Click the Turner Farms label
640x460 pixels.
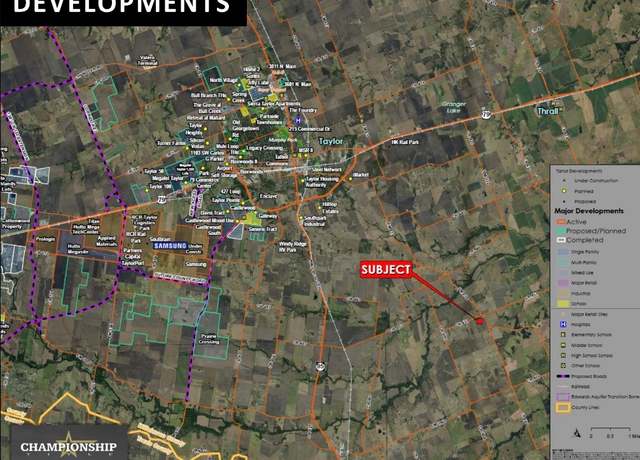[171, 143]
